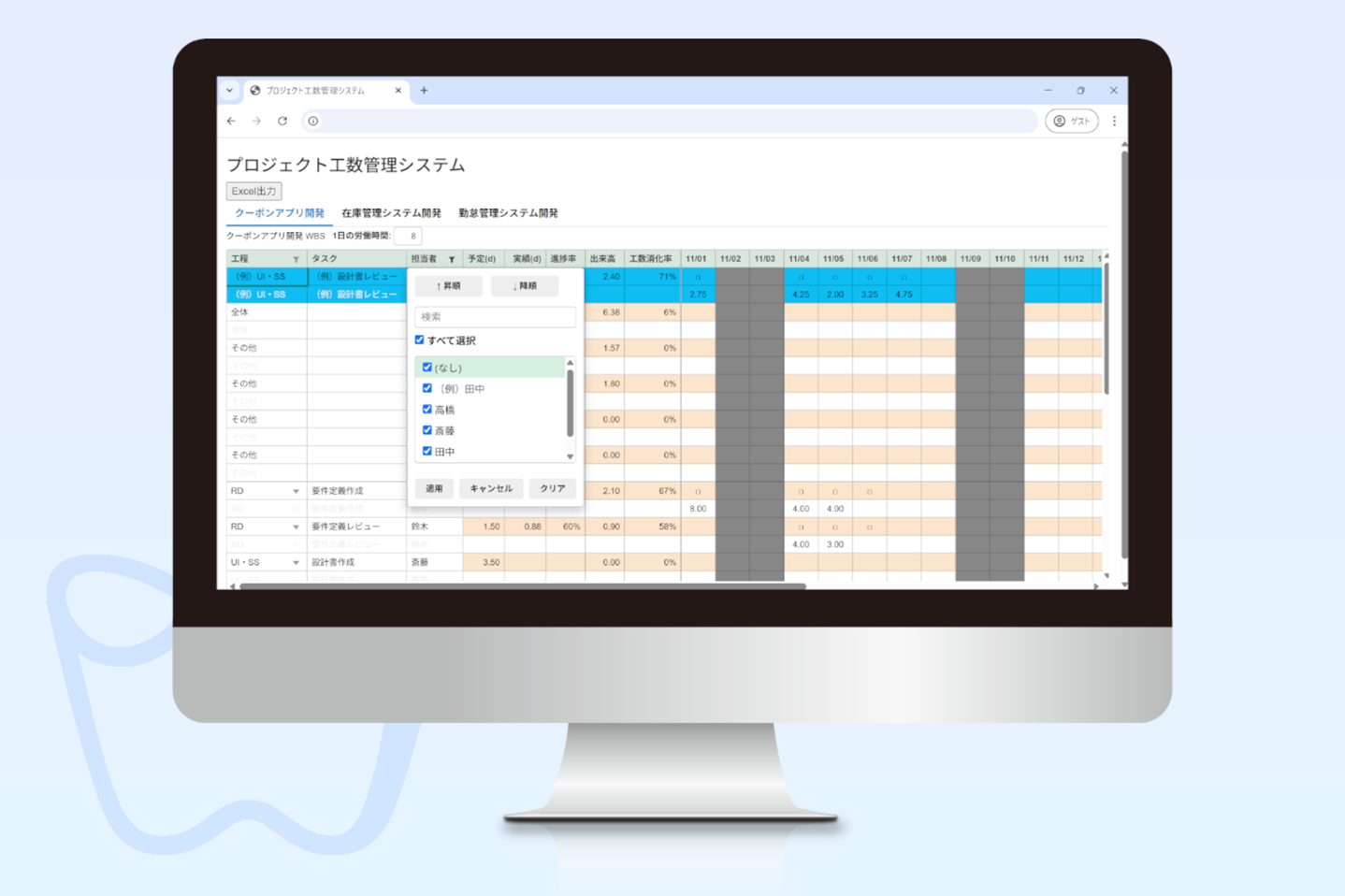The image size is (1345, 896).
Task: Click the site information icon in address bar
Action: 313,121
